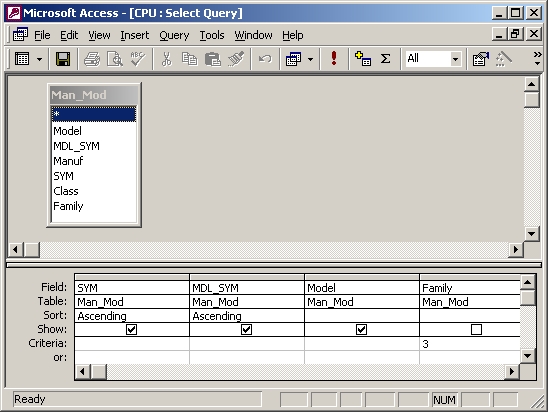Click the Format Painter brush icon
The height and width of the screenshot is (412, 548).
(x=236, y=59)
